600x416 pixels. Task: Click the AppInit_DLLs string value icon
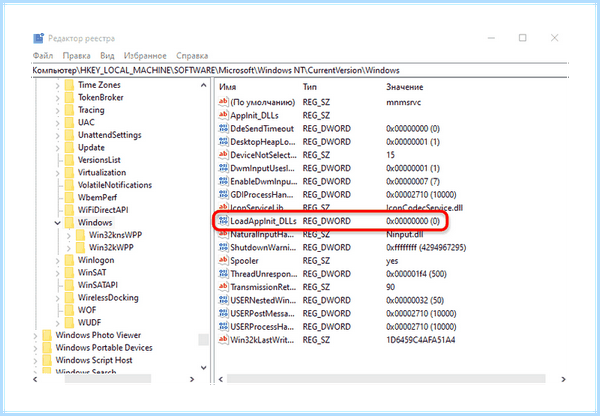point(223,115)
